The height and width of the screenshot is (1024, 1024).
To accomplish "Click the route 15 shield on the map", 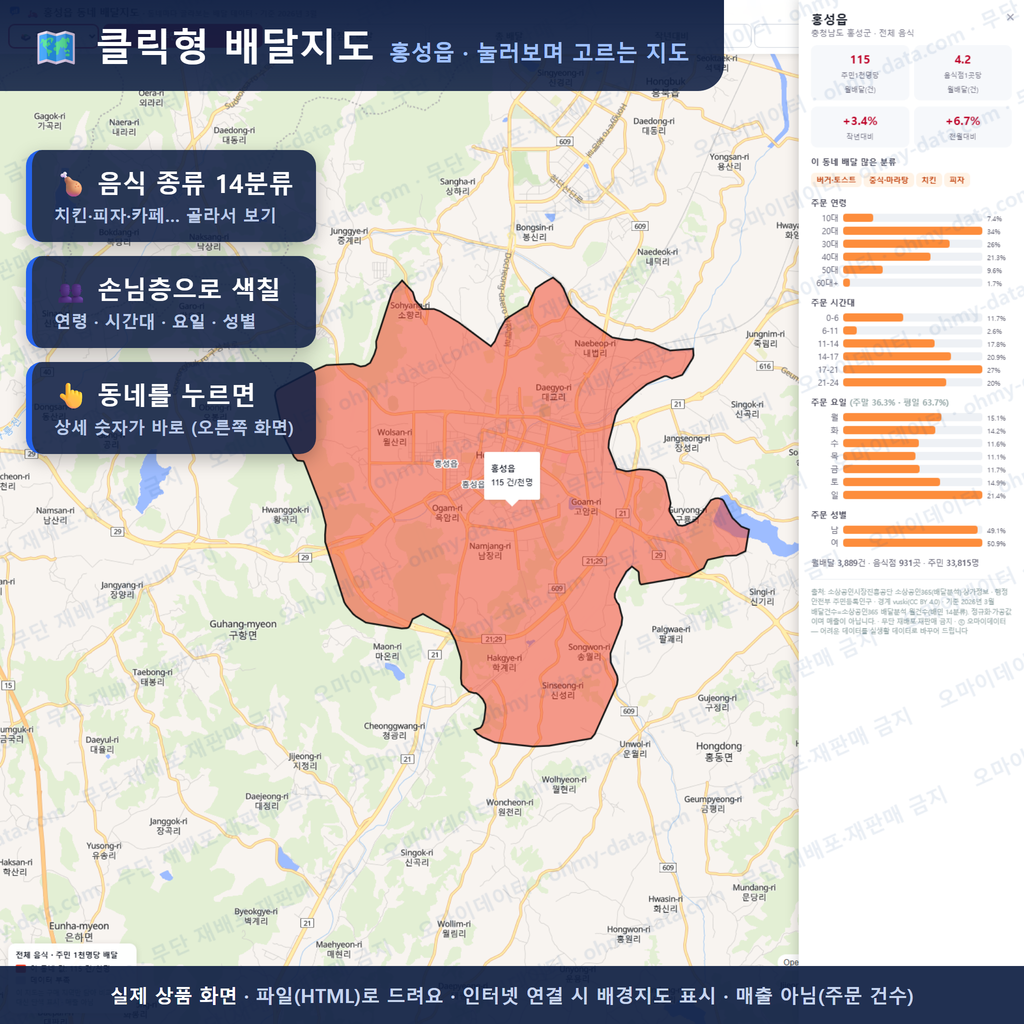I will (x=8, y=685).
